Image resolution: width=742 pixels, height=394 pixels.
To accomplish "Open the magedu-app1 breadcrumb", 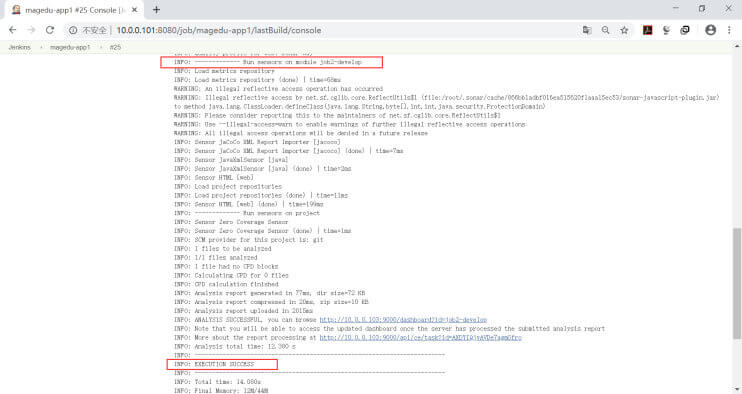I will [x=70, y=47].
